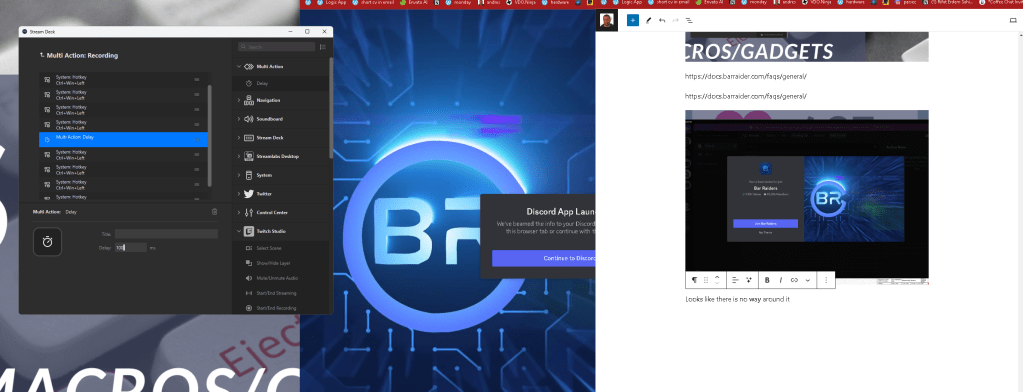Click the sparkle AI icon in block toolbar
The image size is (1023, 392).
(749, 280)
